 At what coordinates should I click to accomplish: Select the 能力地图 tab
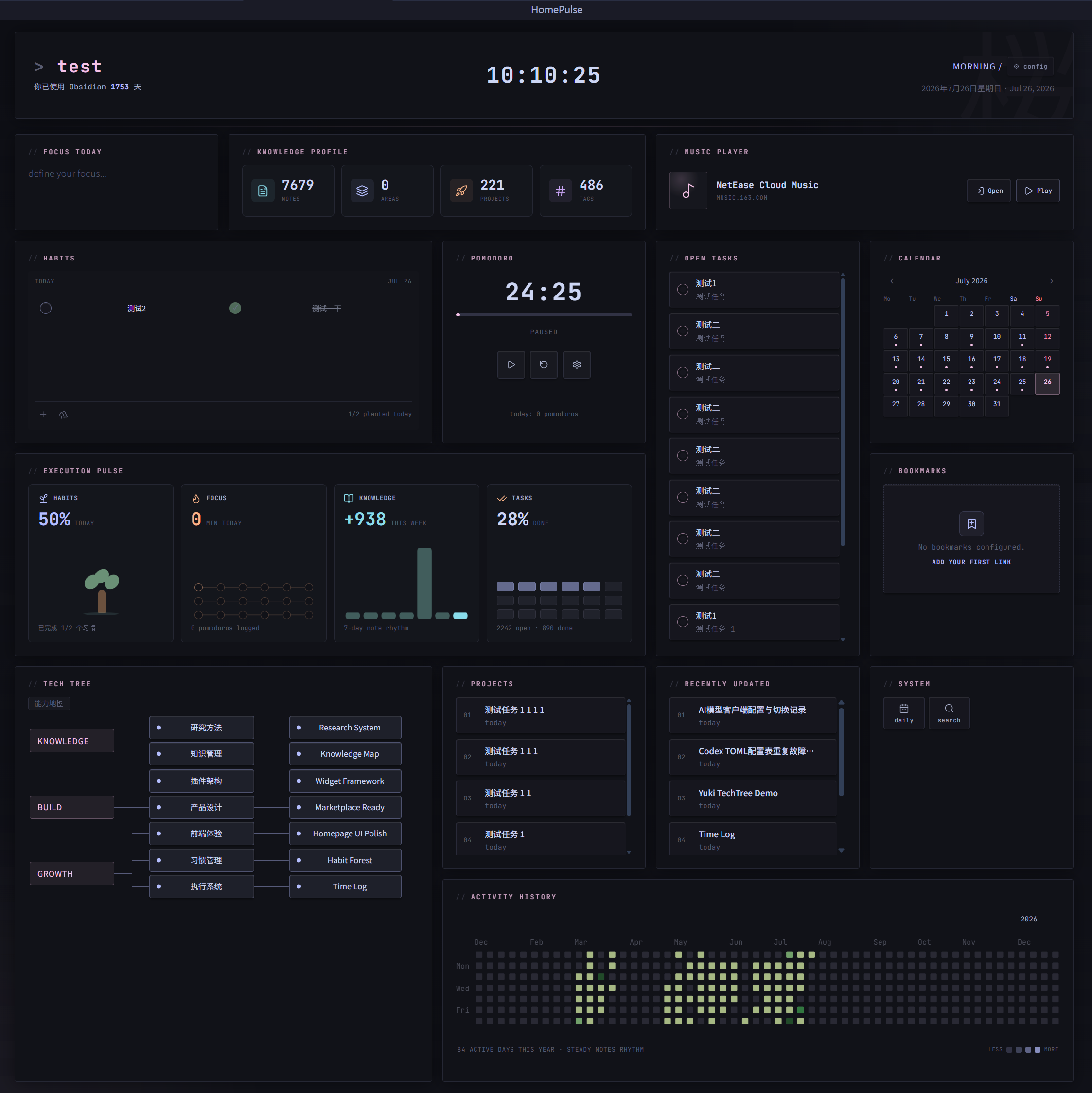pos(49,703)
